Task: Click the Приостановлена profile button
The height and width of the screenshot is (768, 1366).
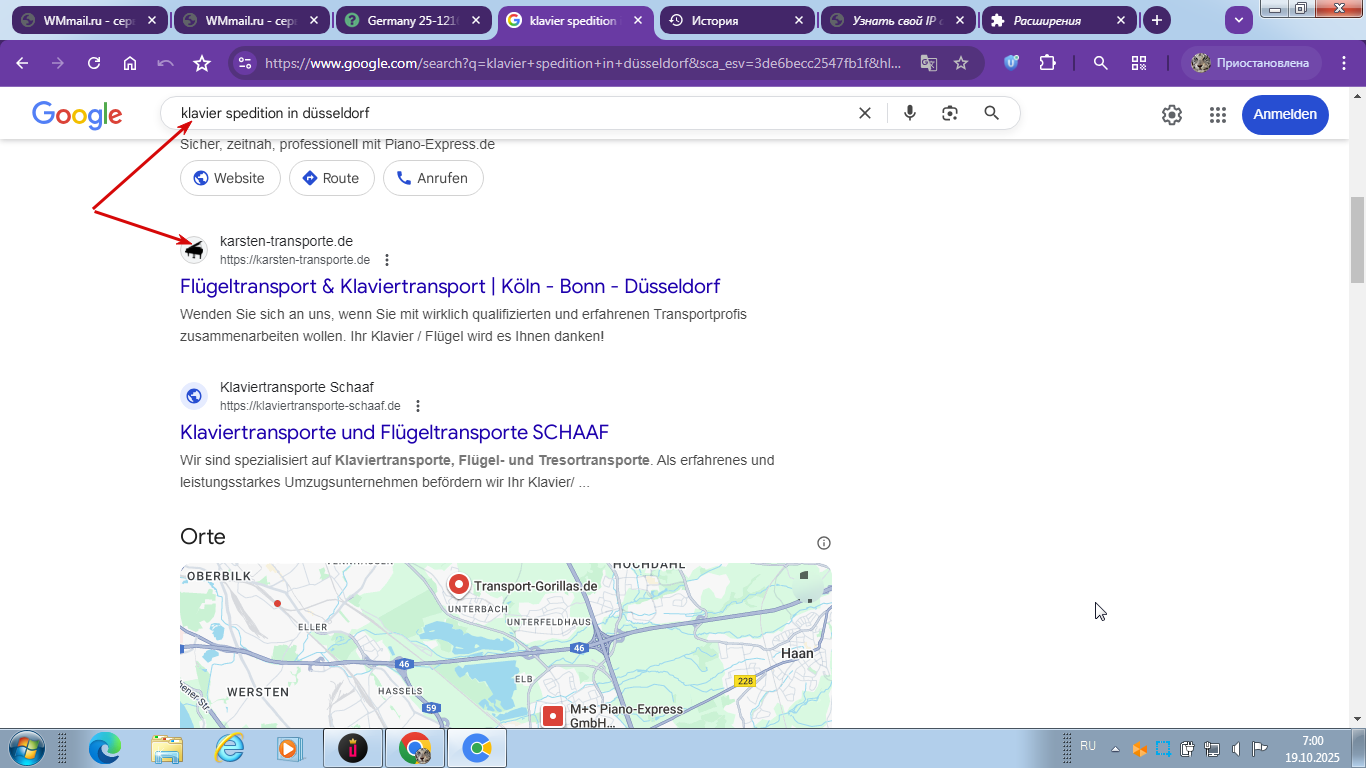Action: click(1251, 63)
